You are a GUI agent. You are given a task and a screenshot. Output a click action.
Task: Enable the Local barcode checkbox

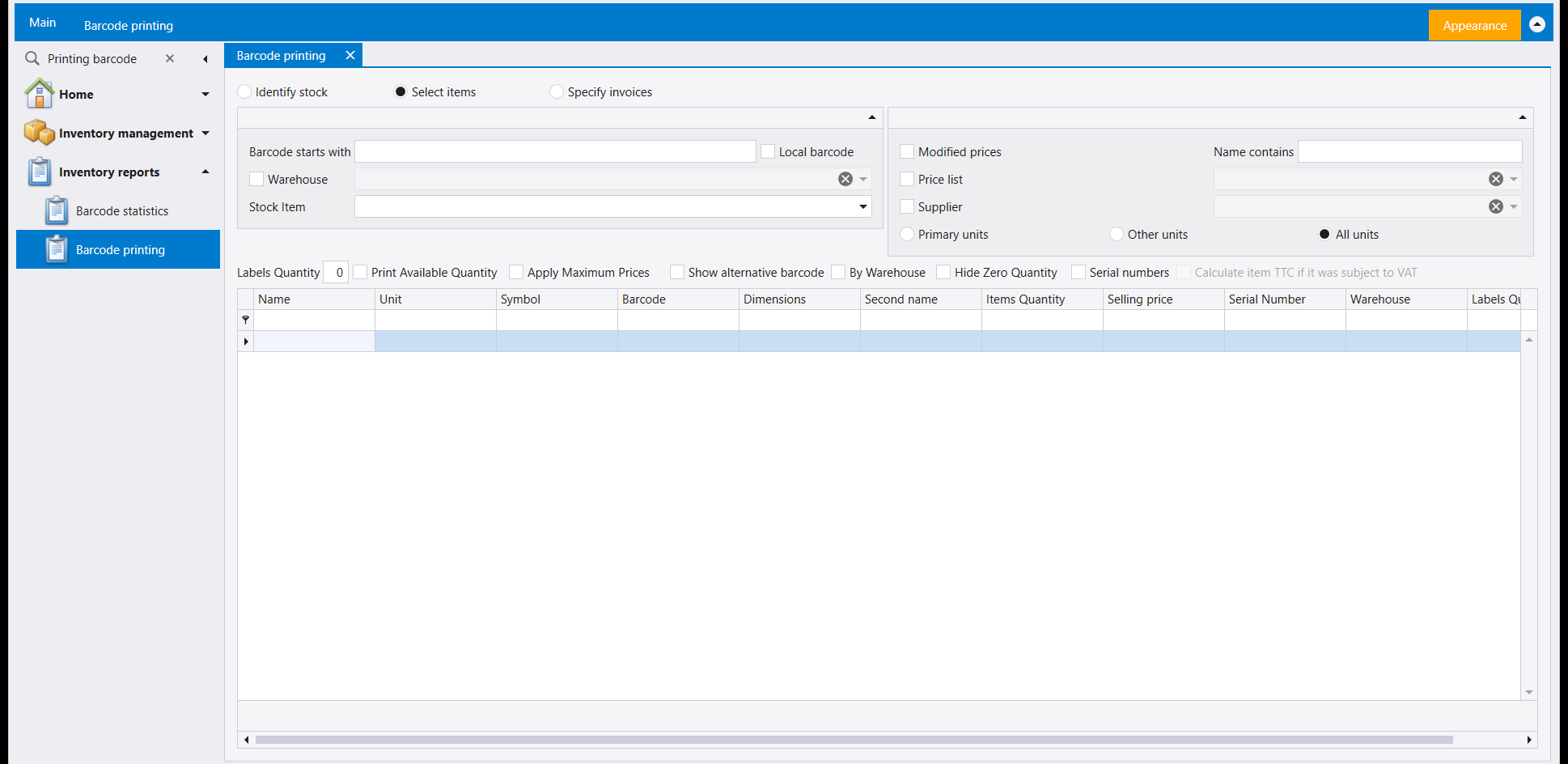point(768,151)
